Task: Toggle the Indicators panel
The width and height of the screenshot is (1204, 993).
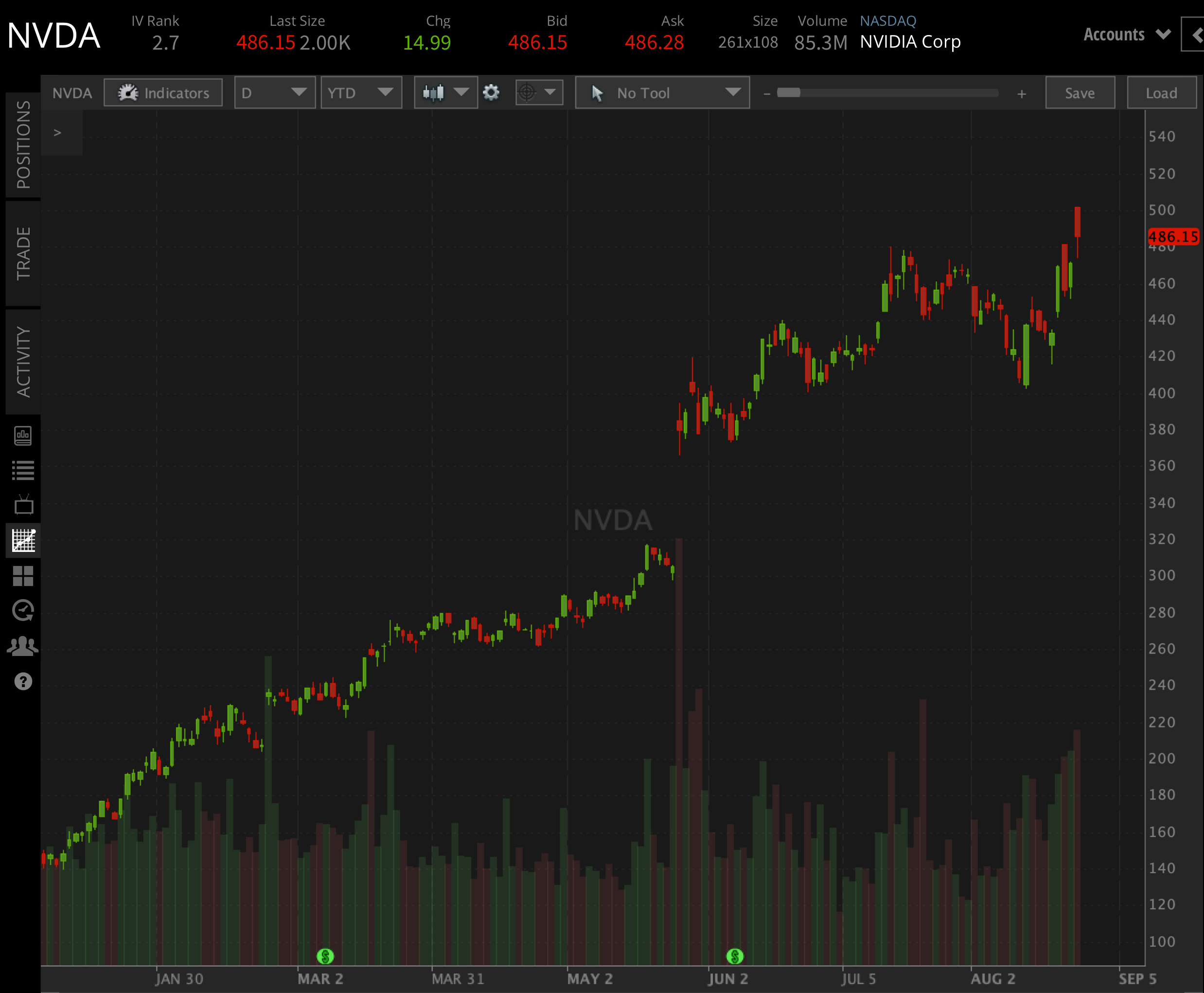Action: (x=163, y=92)
